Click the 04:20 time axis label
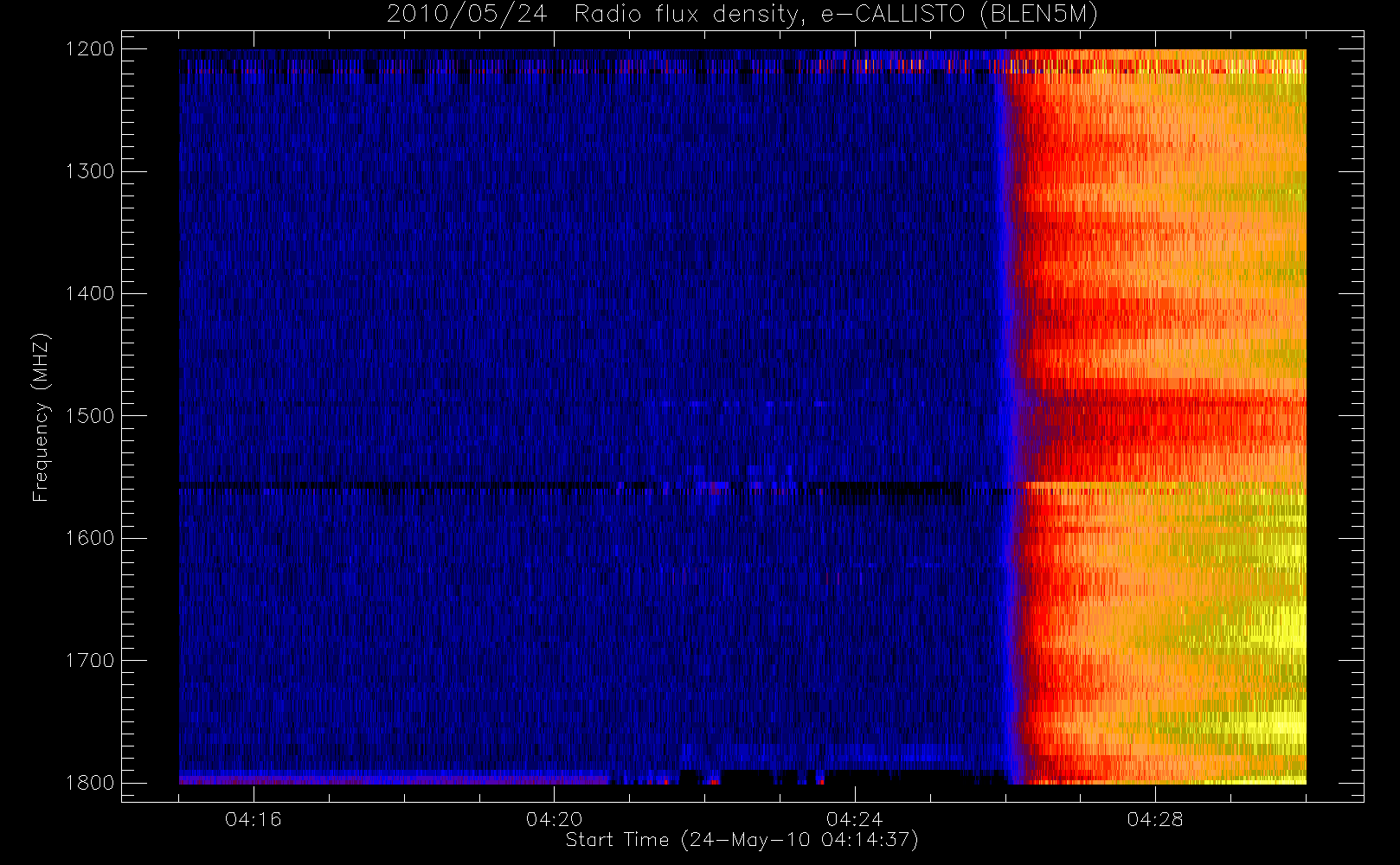 555,819
